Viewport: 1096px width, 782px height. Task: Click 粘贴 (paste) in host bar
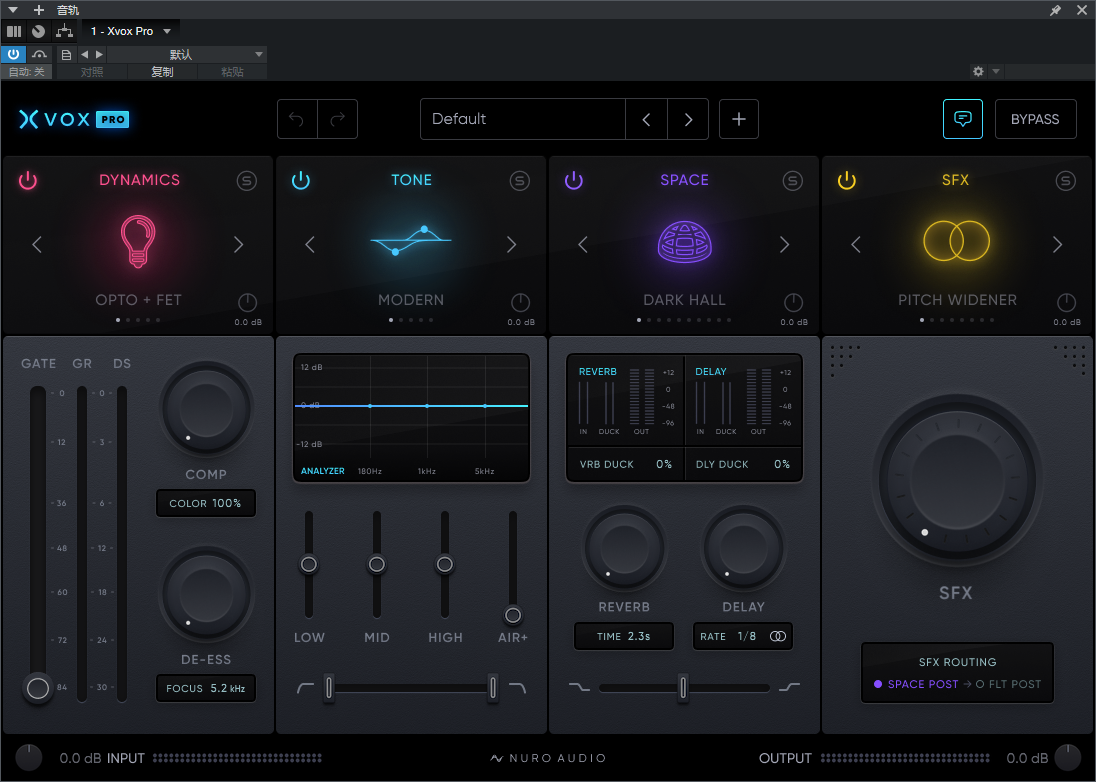click(232, 71)
